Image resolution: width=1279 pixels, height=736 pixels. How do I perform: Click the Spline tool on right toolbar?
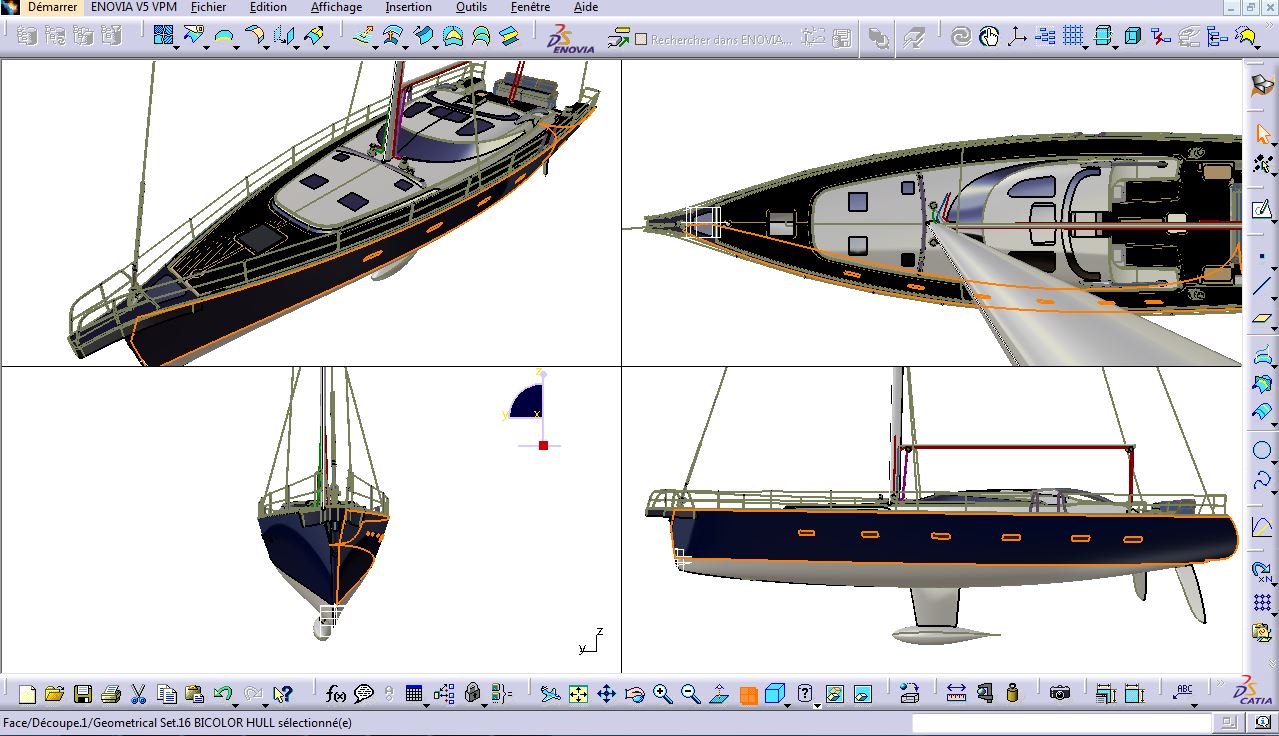(x=1262, y=482)
